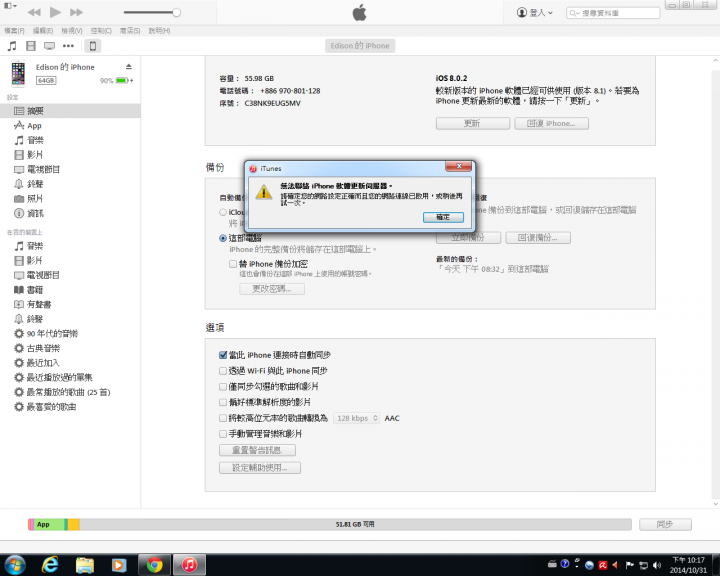Screen dimensions: 720x576
Task: Open the Help (說明) menu
Action: (x=159, y=31)
